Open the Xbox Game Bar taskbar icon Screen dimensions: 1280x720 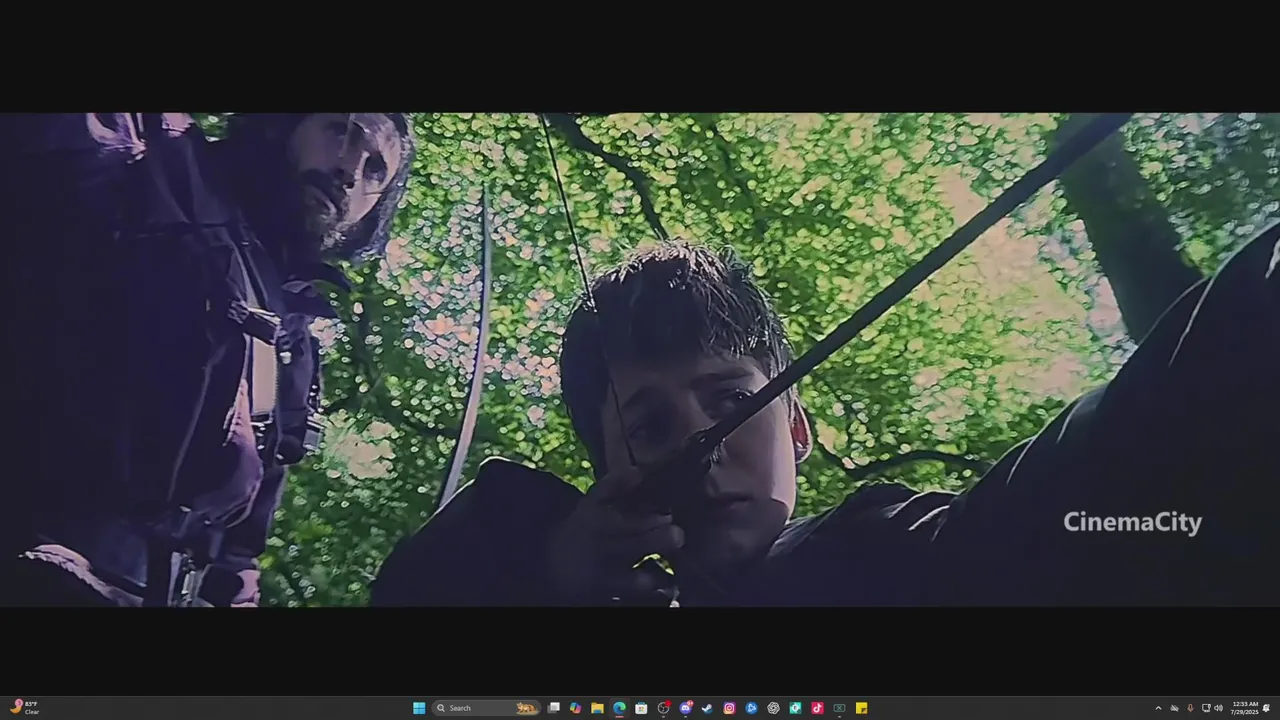(x=839, y=708)
